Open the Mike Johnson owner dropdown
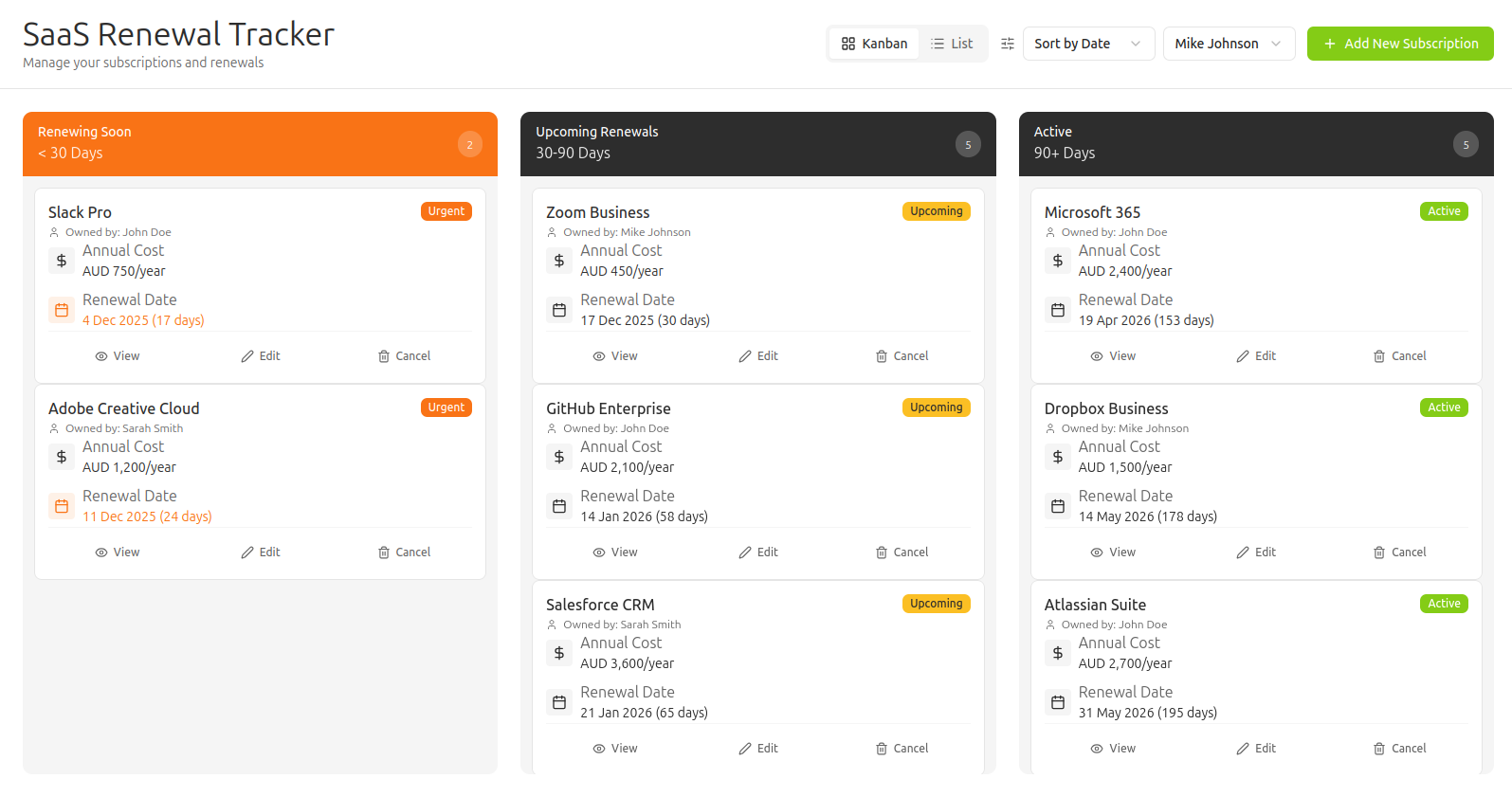Image resolution: width=1512 pixels, height=797 pixels. (1228, 44)
